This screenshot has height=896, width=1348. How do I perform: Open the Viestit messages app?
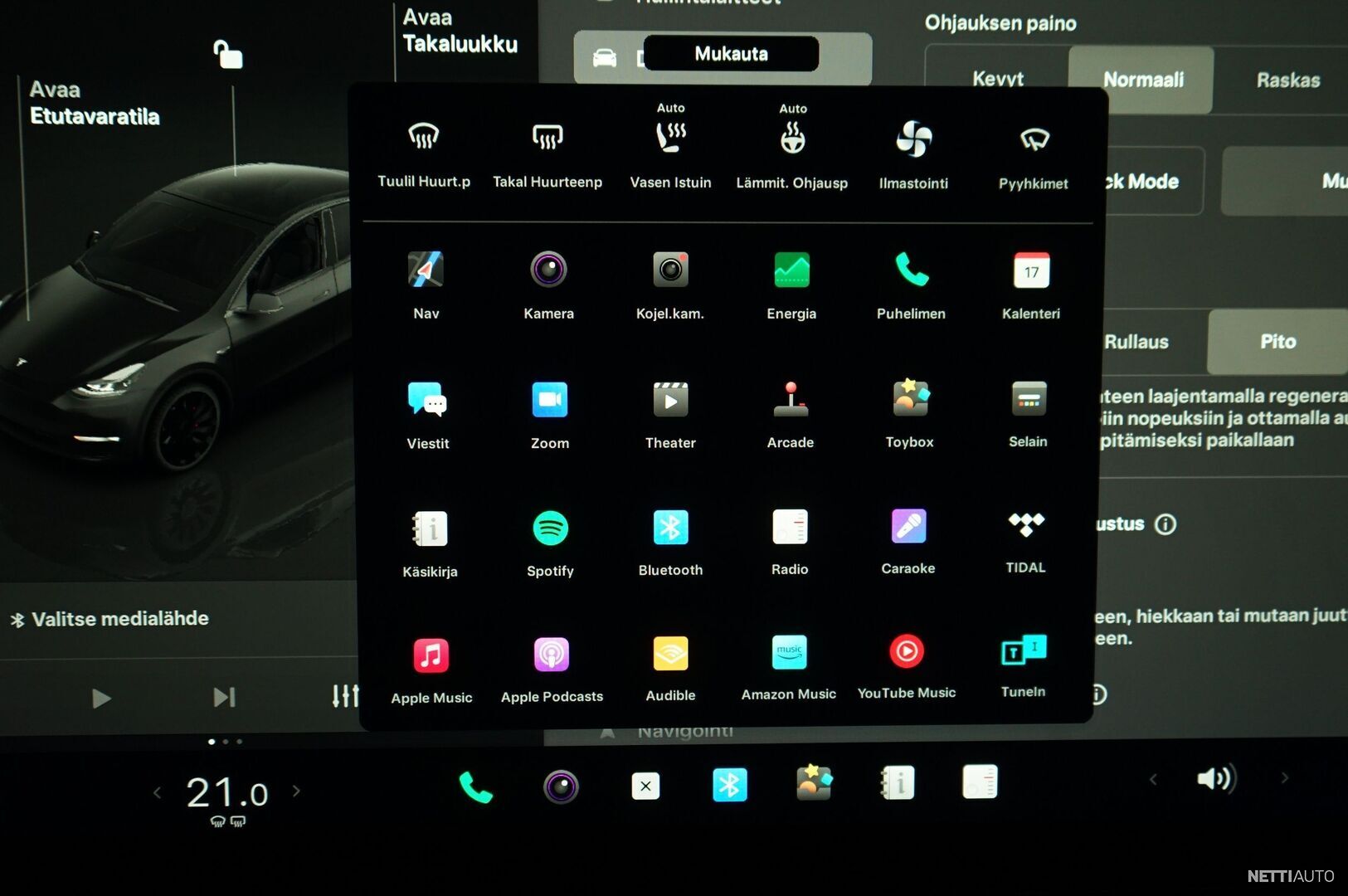point(428,415)
